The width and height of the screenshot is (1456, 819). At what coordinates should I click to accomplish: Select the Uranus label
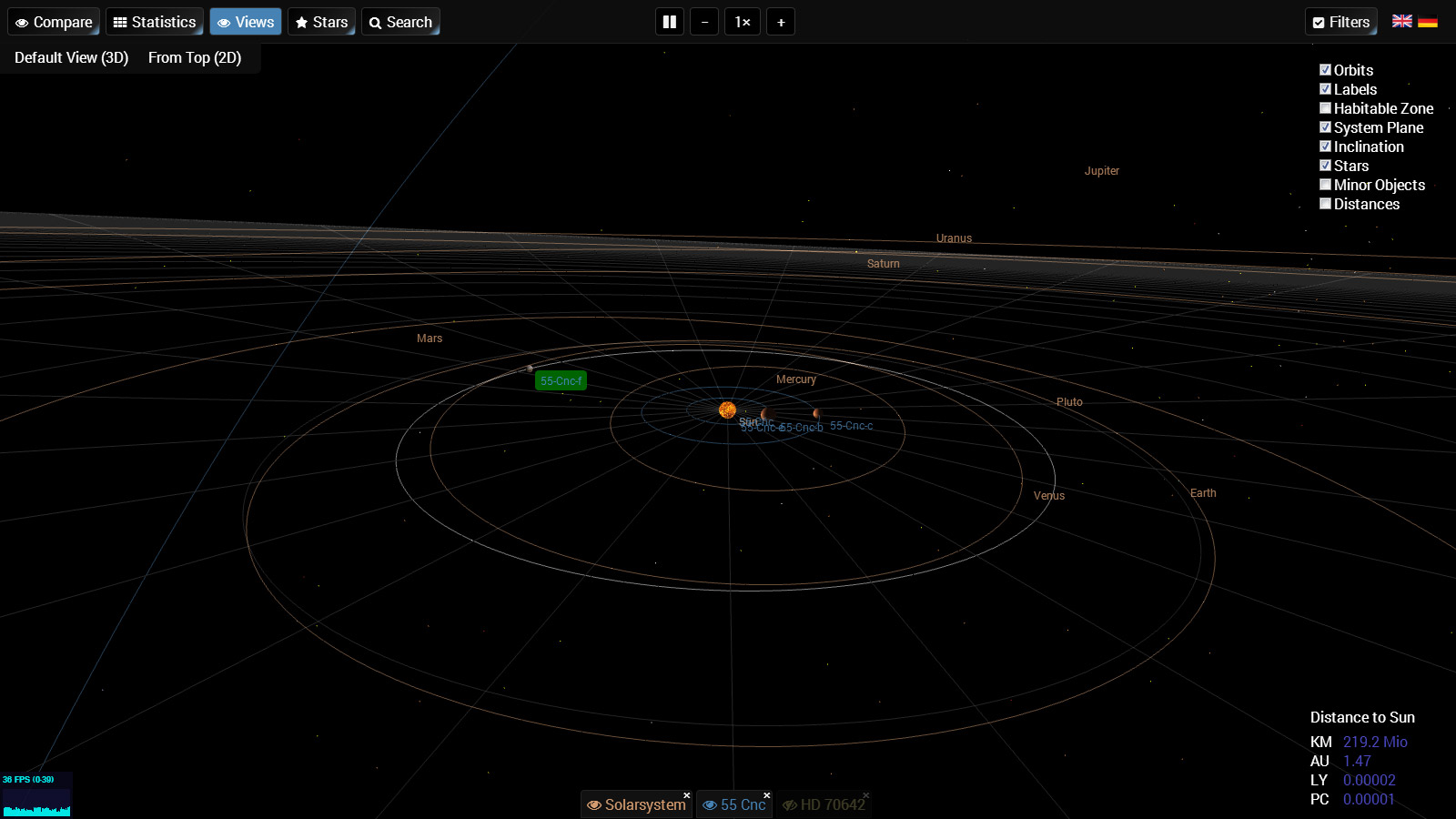click(x=954, y=238)
